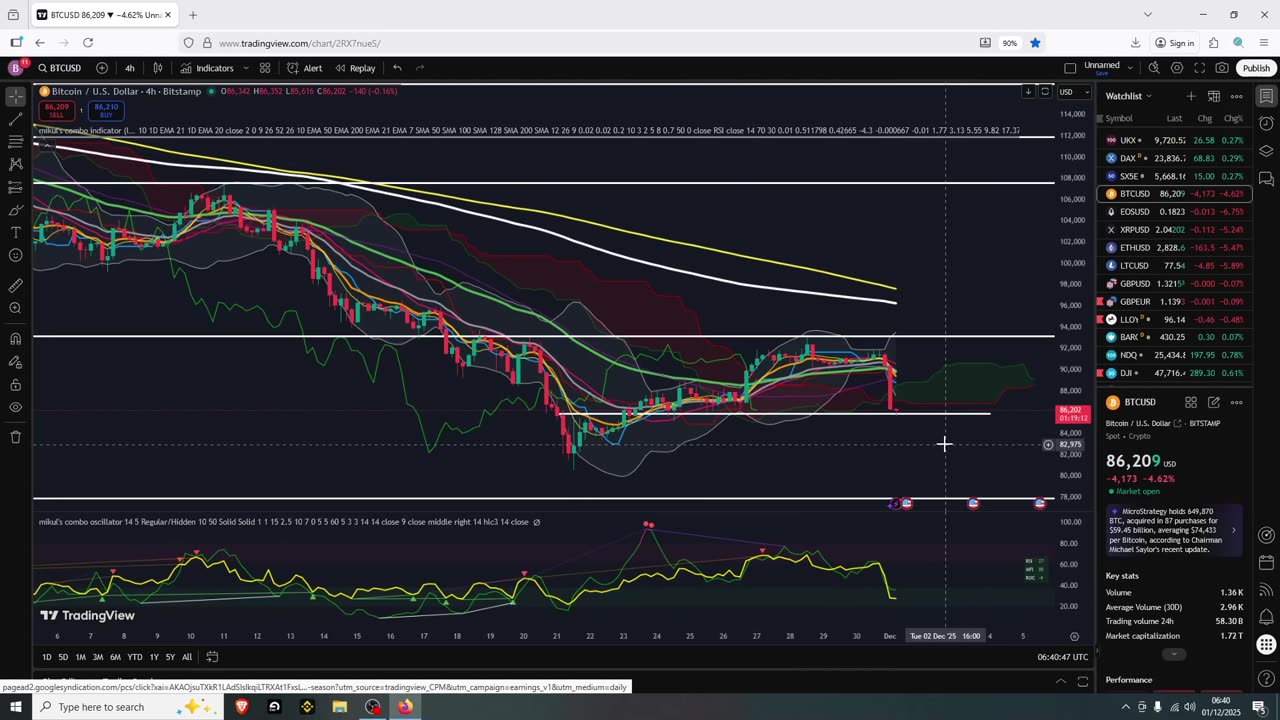This screenshot has height=720, width=1280.
Task: Expand the indicators favorites arrow
Action: pyautogui.click(x=244, y=68)
